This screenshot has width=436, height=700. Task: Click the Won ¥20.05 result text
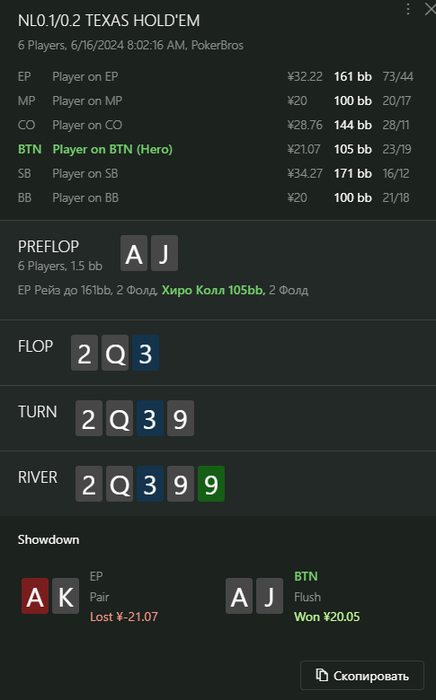(x=327, y=617)
